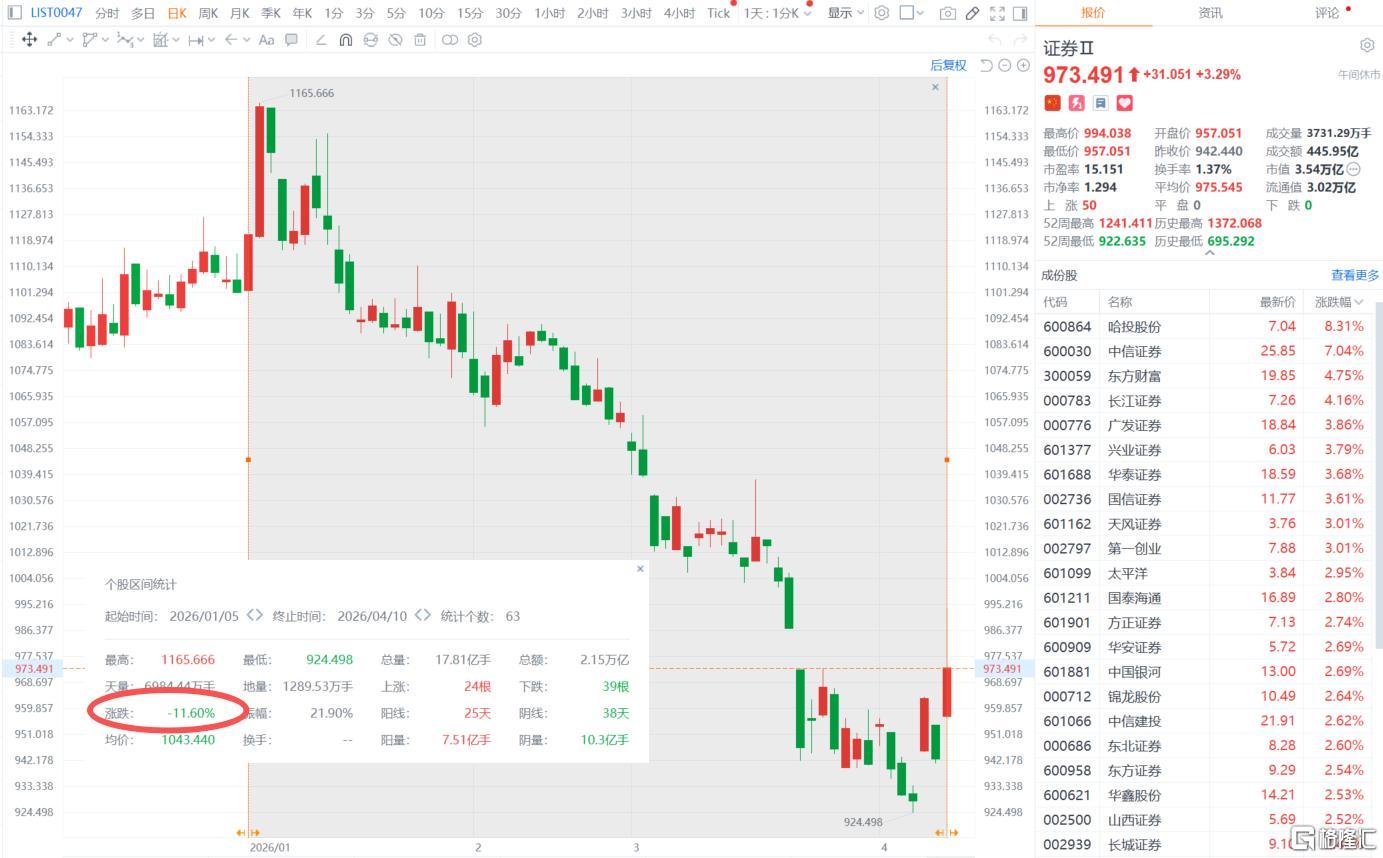Select the text annotation tool (Aa)
The height and width of the screenshot is (858, 1383).
[x=266, y=40]
